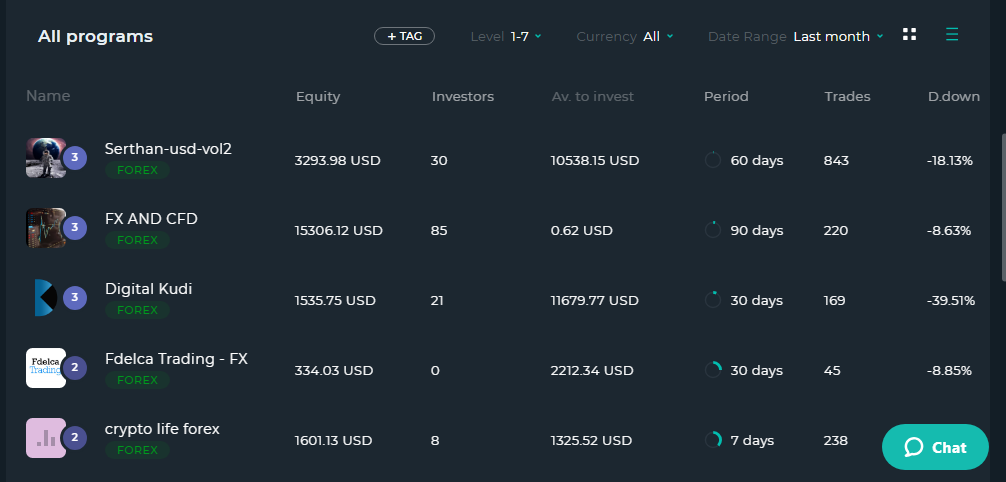Switch to list table view
Viewport: 1006px width, 482px height.
click(x=952, y=35)
